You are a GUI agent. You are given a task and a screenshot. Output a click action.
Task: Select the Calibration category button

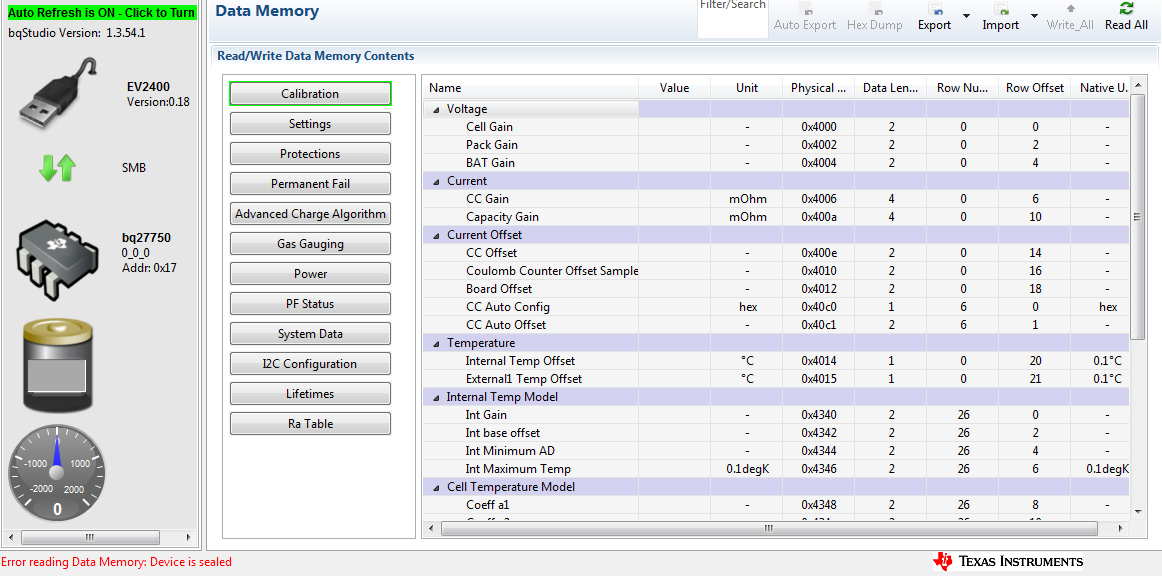pos(310,93)
